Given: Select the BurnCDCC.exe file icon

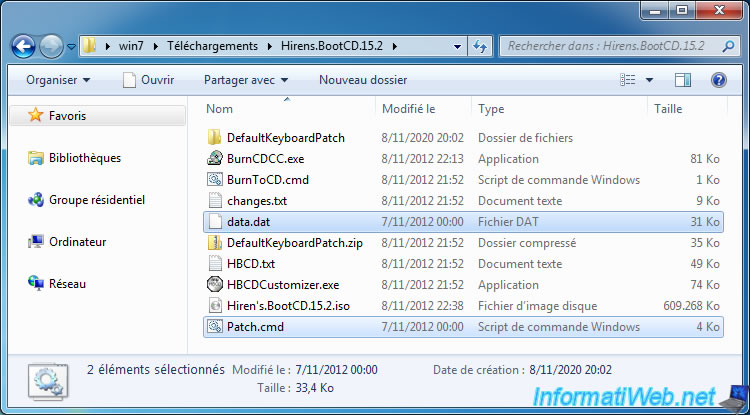Looking at the screenshot, I should pyautogui.click(x=214, y=158).
